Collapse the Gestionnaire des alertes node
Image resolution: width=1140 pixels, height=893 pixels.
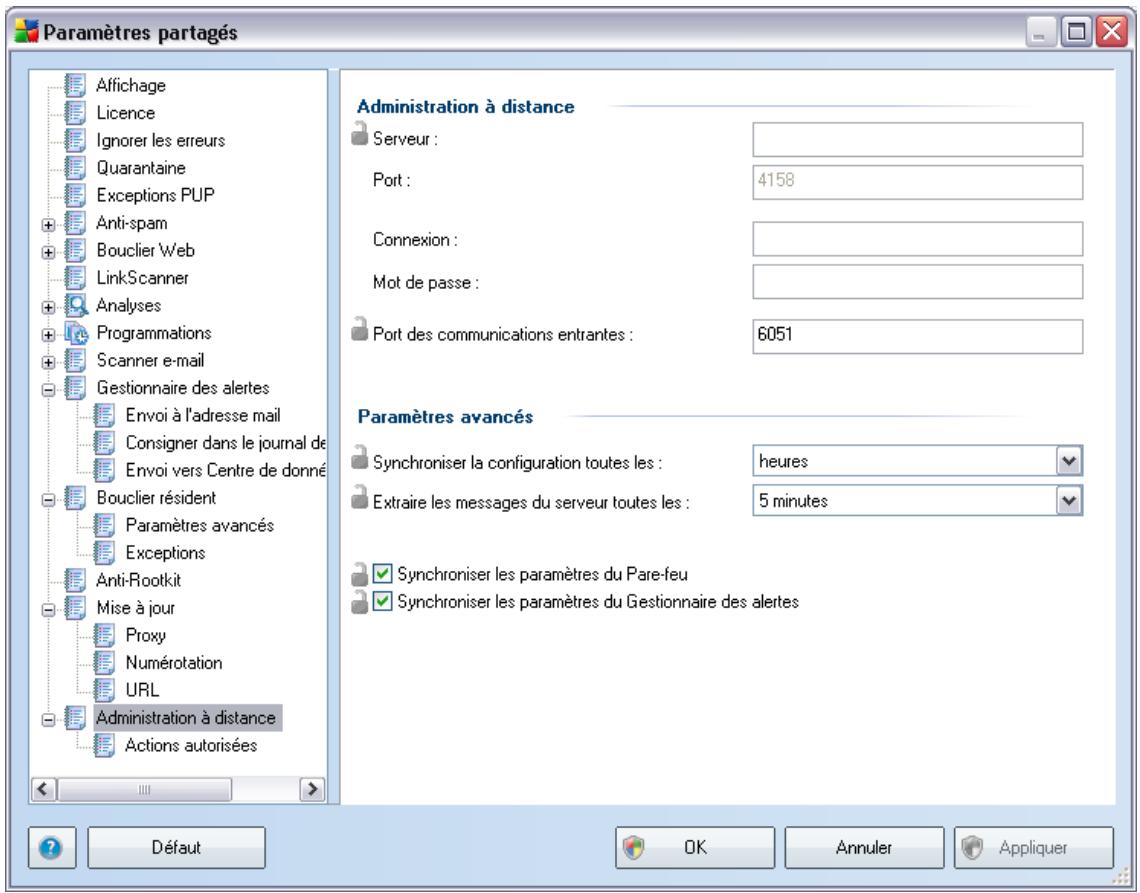pyautogui.click(x=48, y=390)
